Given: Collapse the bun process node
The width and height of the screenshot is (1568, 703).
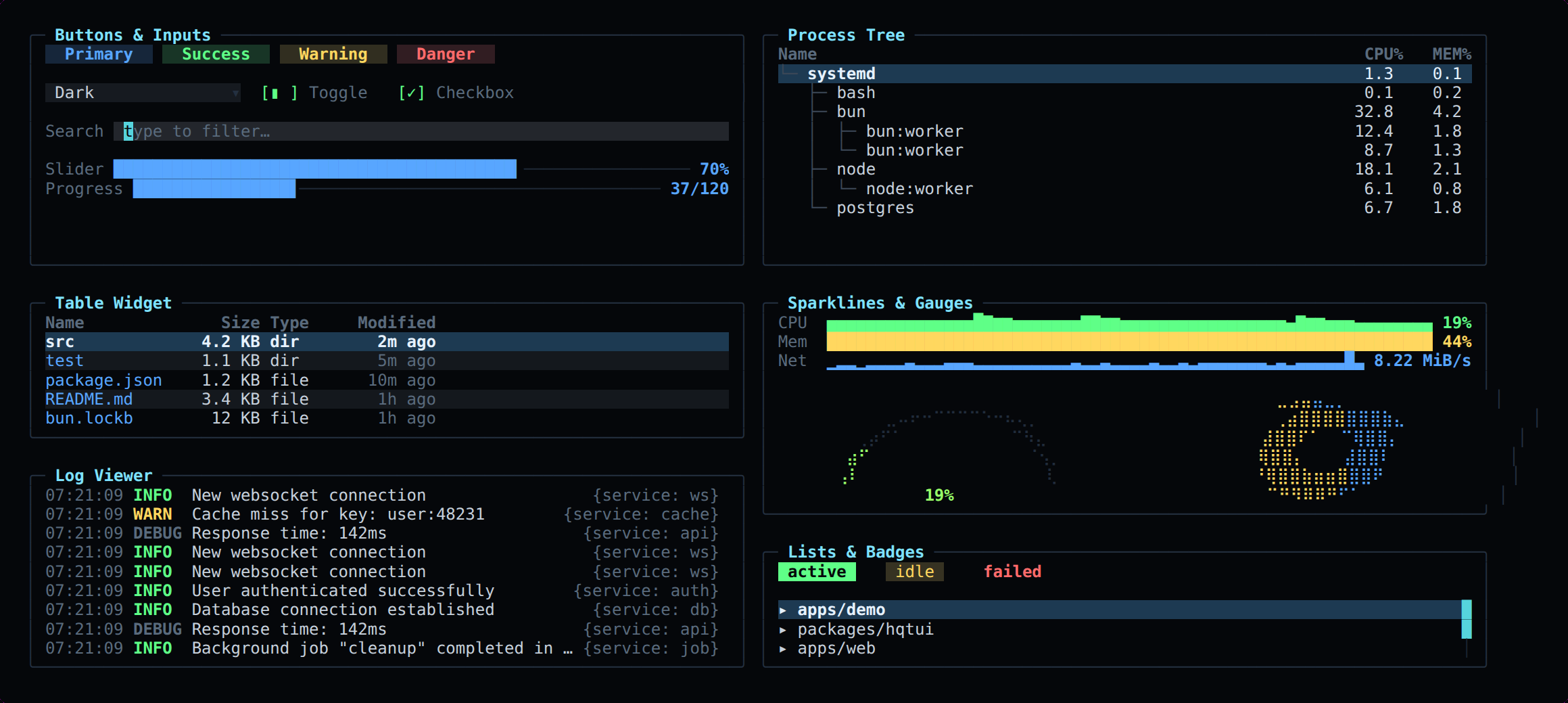Looking at the screenshot, I should click(1124, 112).
